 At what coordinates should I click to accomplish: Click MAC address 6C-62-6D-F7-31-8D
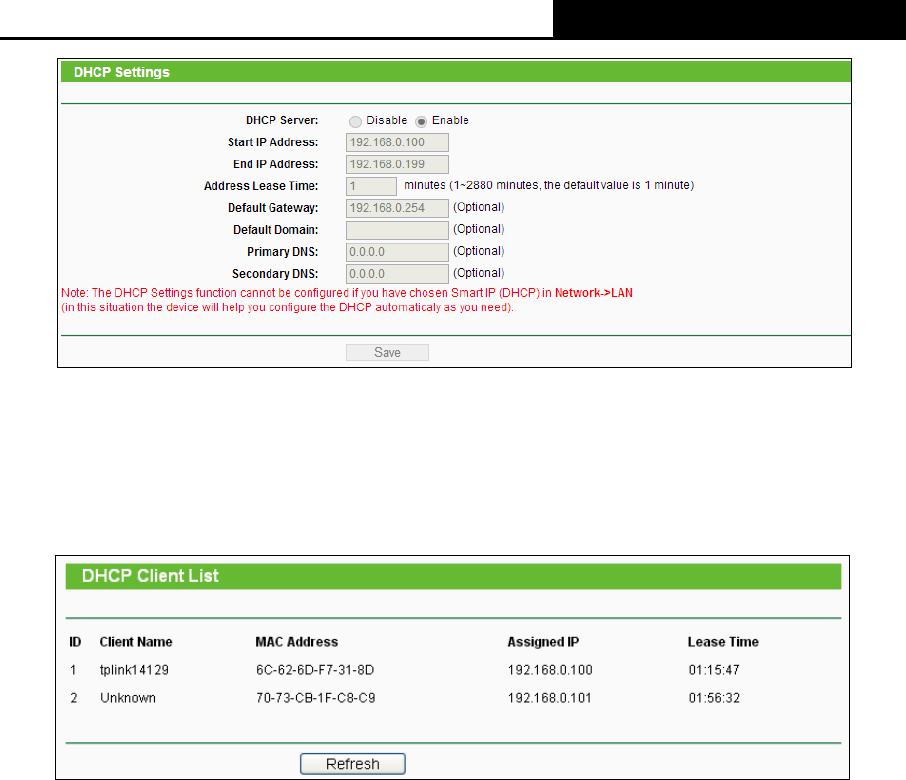click(x=315, y=670)
